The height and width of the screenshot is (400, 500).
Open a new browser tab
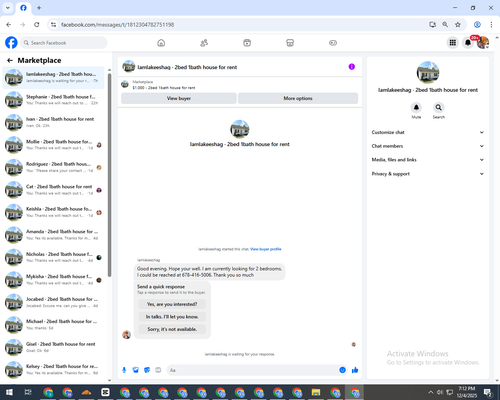[x=39, y=8]
